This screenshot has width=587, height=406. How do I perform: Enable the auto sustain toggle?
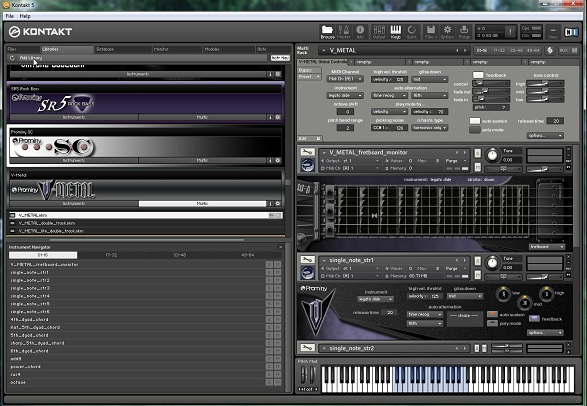(475, 121)
